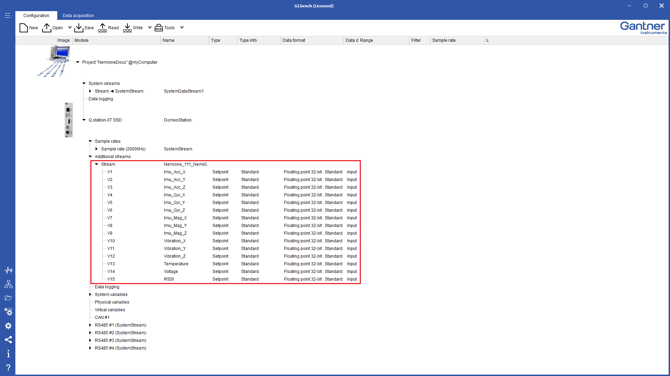
Task: Open the network hierarchy sidebar icon
Action: click(8, 284)
